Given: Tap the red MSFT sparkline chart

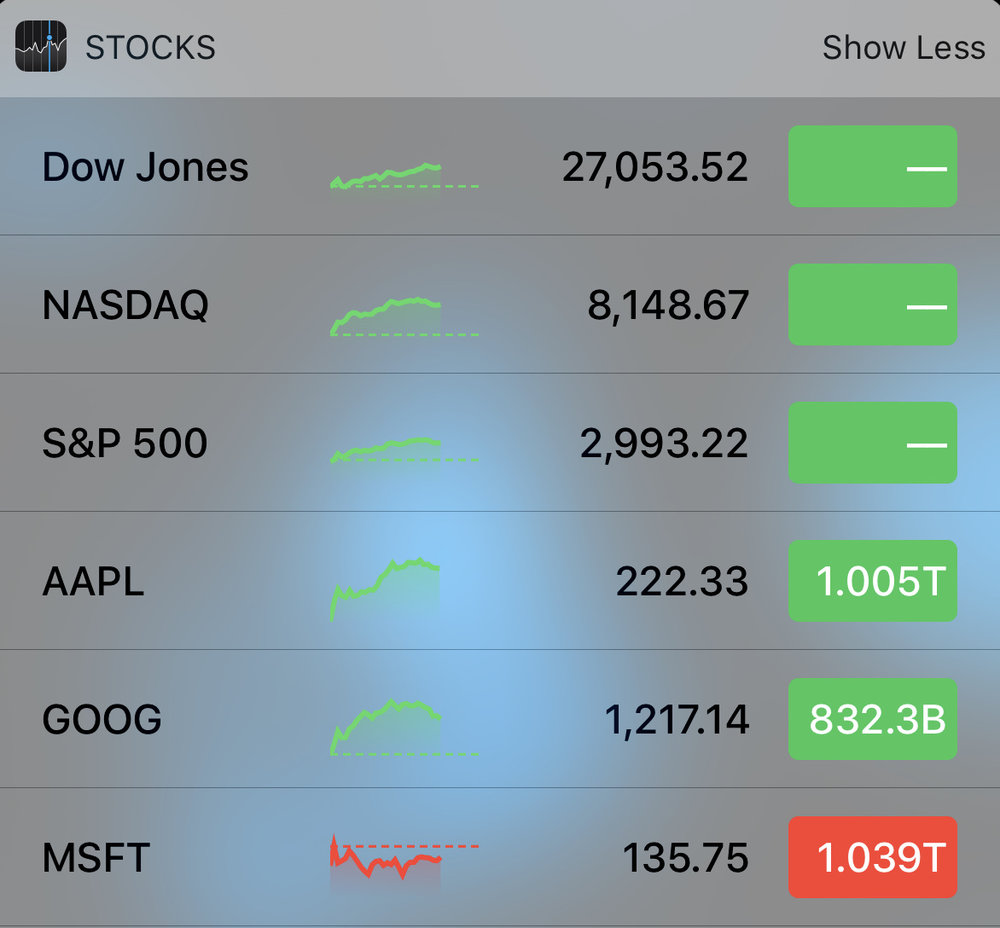Looking at the screenshot, I should click(404, 857).
